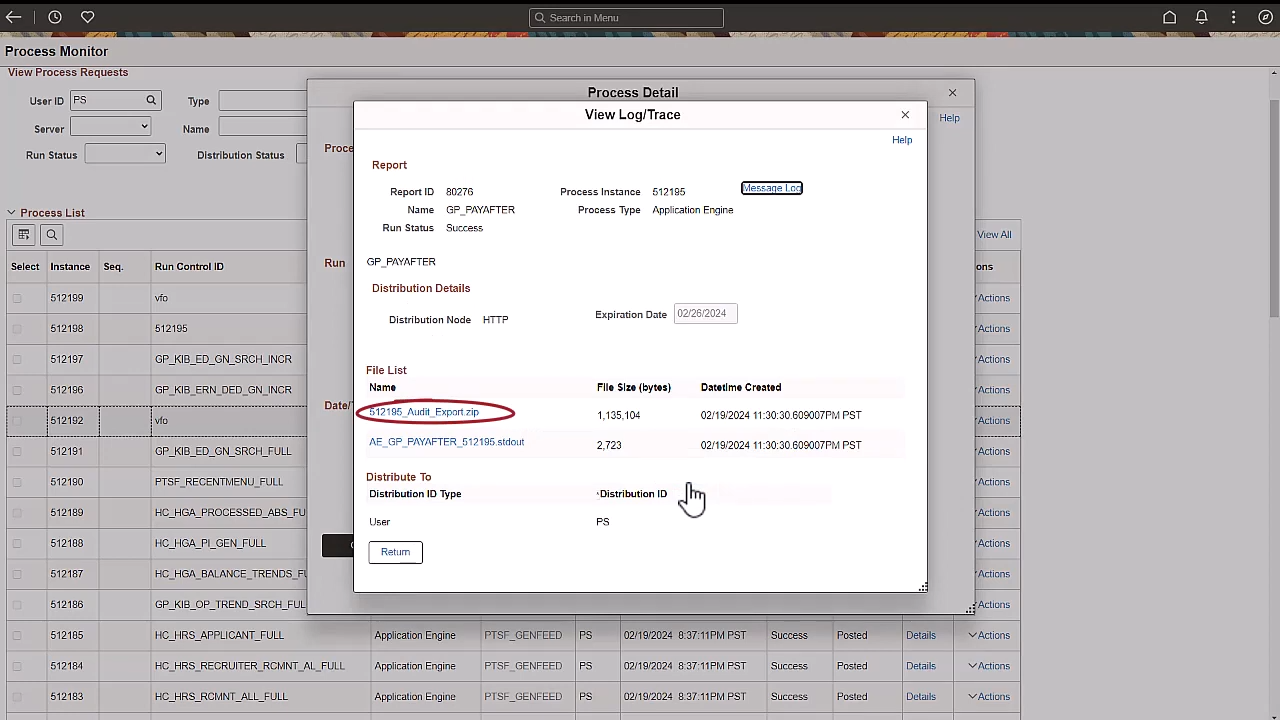1280x720 pixels.
Task: Open the Actions list via three-dot icon
Action: 1233,17
